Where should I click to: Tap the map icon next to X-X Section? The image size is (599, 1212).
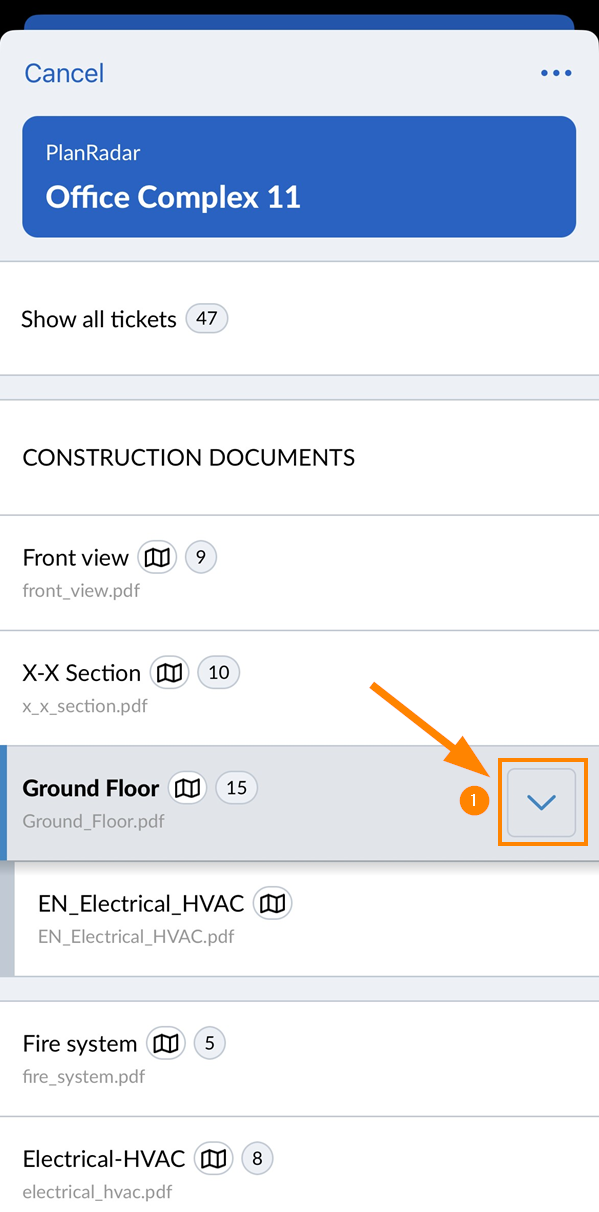click(x=170, y=672)
